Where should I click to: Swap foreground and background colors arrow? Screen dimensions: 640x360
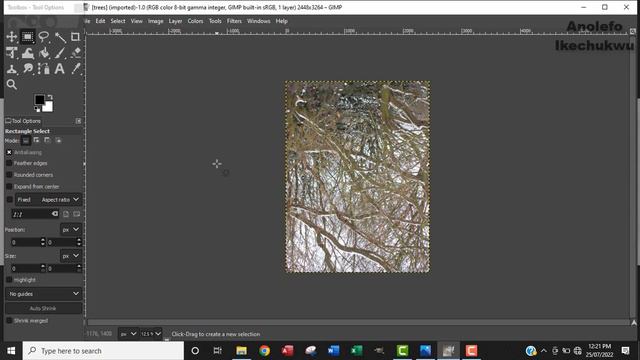[x=50, y=97]
